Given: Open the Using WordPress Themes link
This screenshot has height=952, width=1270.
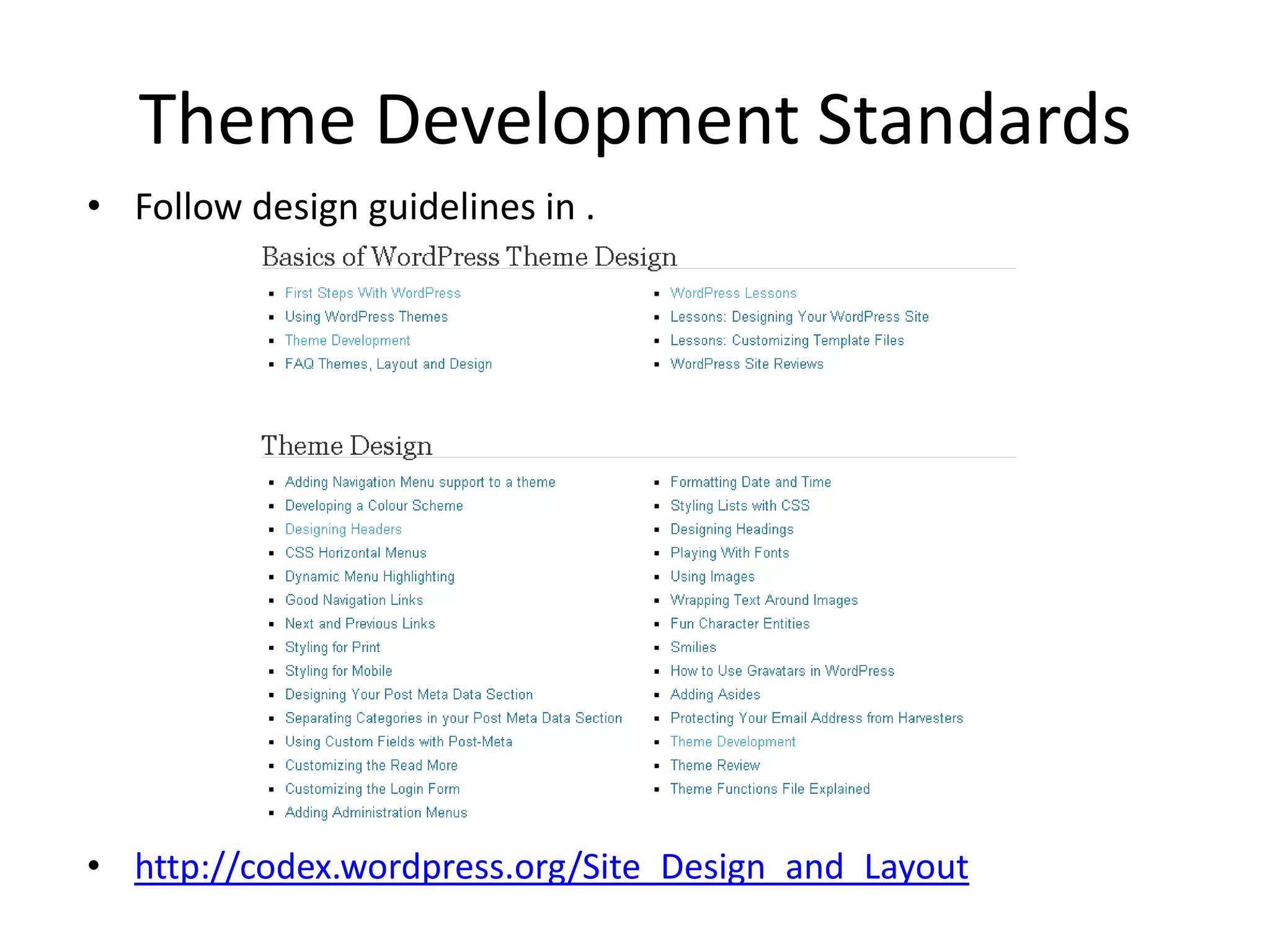Looking at the screenshot, I should (366, 317).
